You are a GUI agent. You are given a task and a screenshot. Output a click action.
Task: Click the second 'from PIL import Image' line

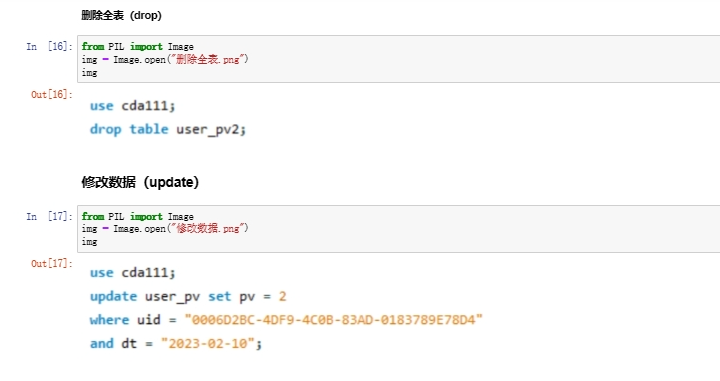click(138, 216)
